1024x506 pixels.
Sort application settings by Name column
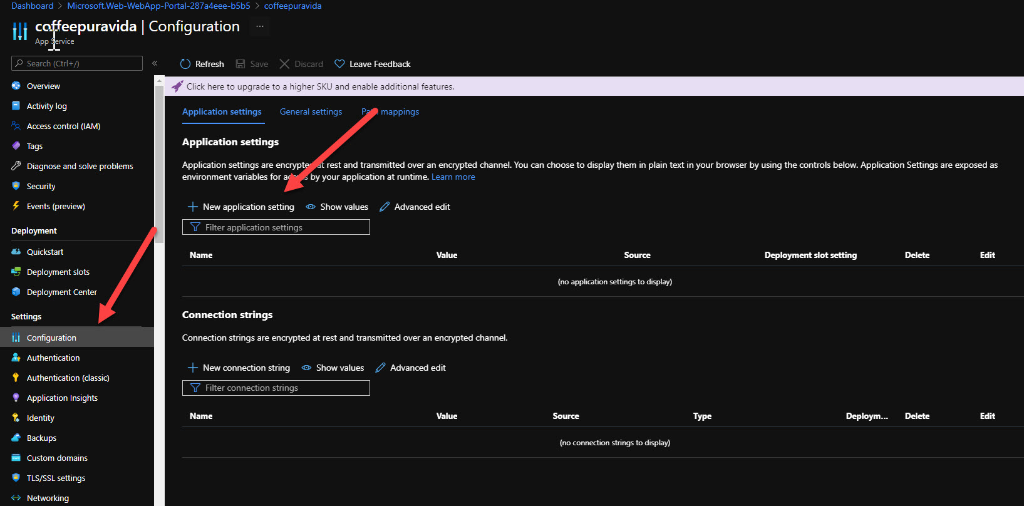tap(200, 255)
